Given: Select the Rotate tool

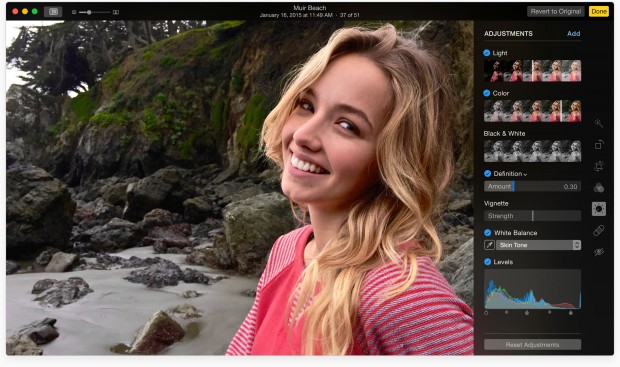Looking at the screenshot, I should tap(599, 145).
